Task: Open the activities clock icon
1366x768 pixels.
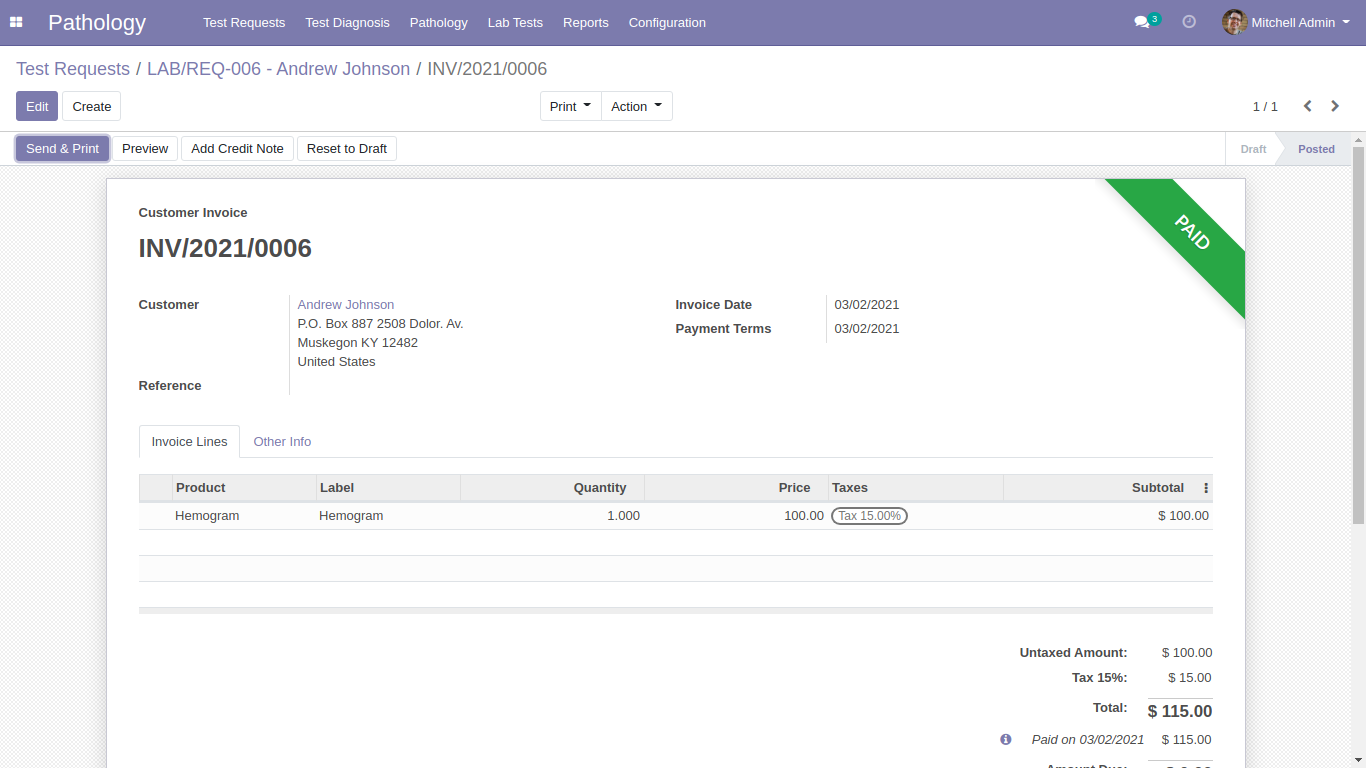Action: [x=1189, y=22]
